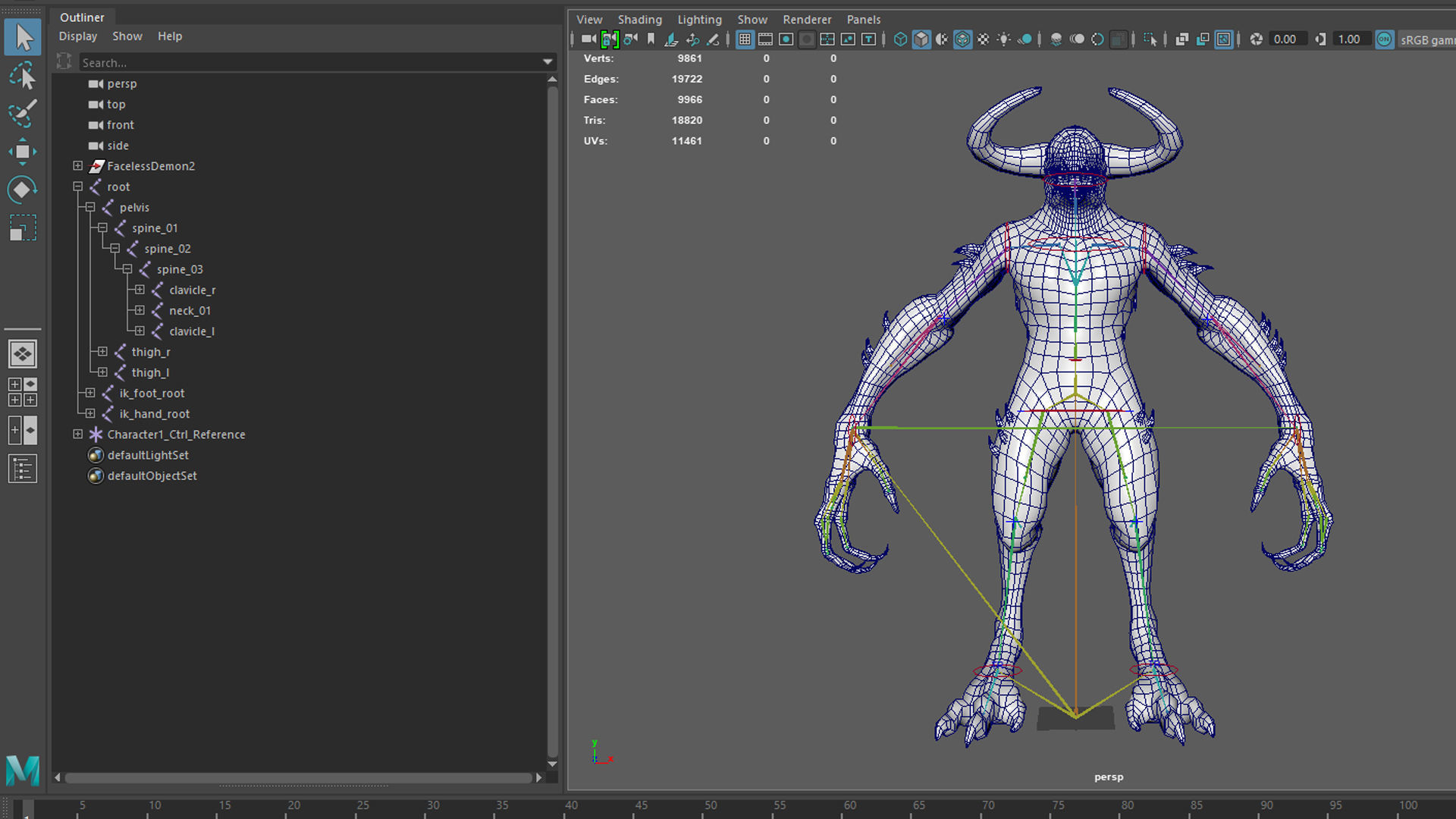This screenshot has width=1456, height=819.
Task: Click the Outliner horizontal scrollbar
Action: (x=298, y=777)
